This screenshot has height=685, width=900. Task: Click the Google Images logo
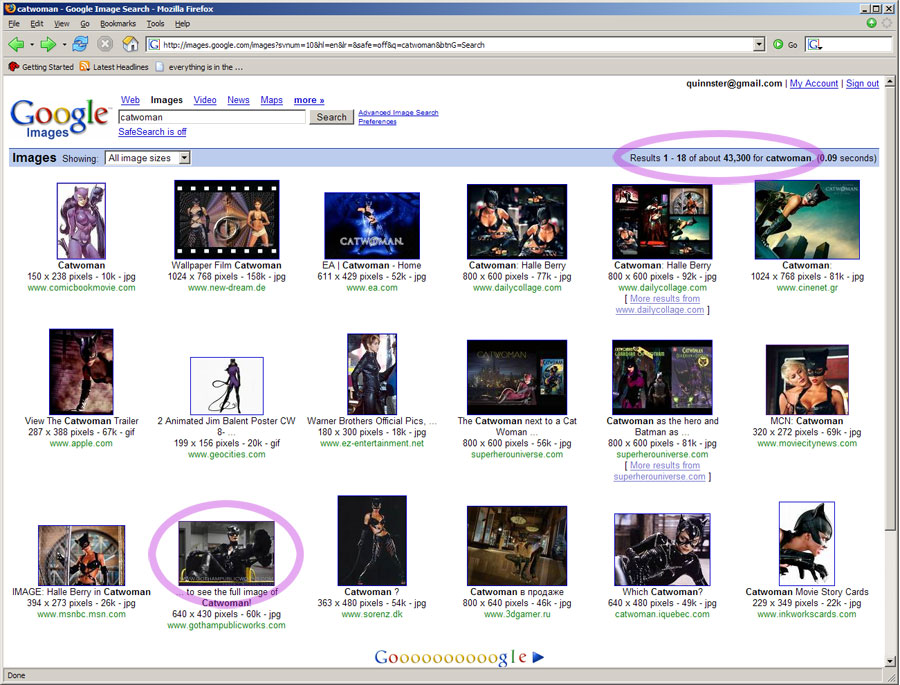[59, 118]
